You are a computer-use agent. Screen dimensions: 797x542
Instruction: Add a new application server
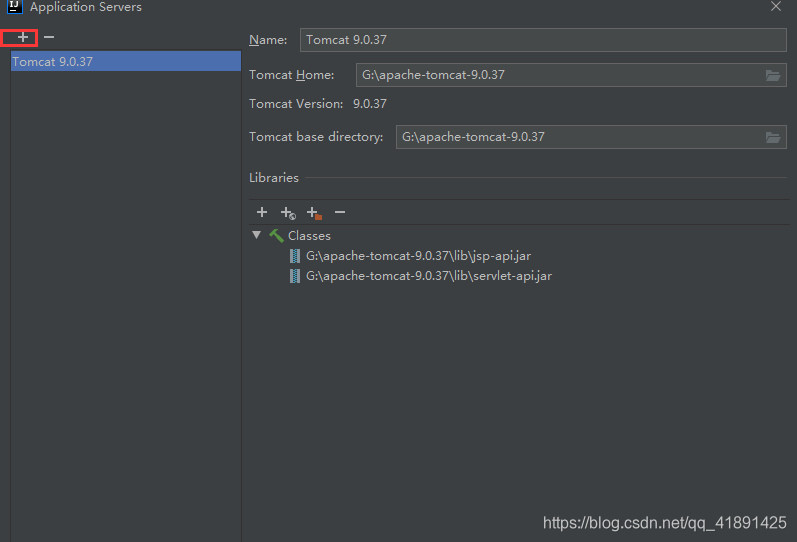(x=22, y=37)
